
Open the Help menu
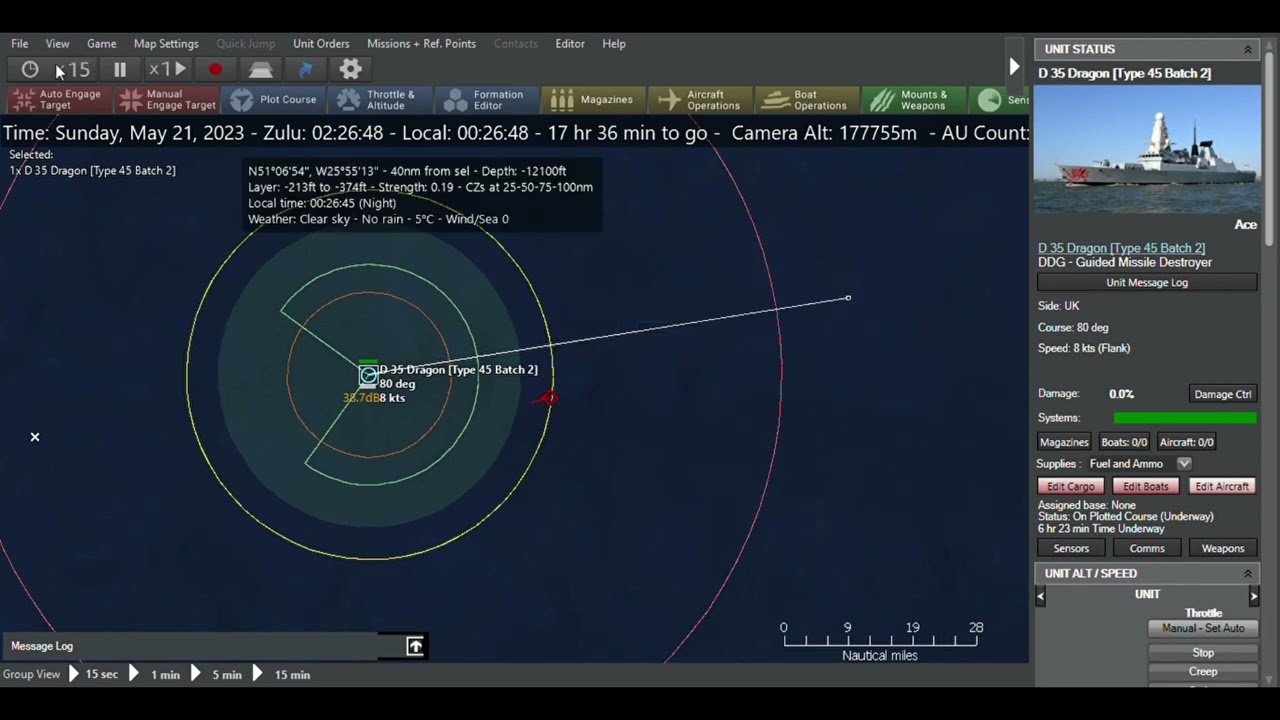(x=614, y=44)
